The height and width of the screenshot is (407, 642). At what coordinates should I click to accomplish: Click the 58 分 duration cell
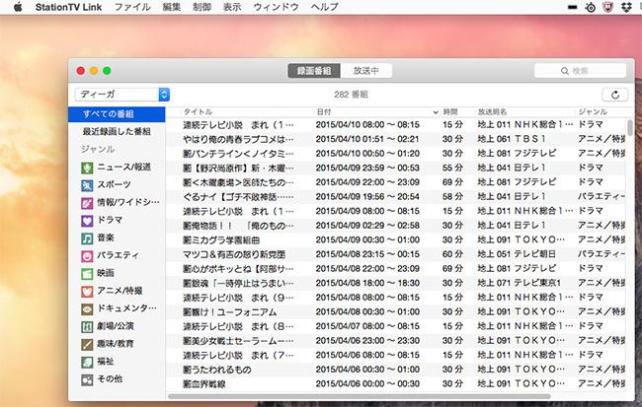tap(452, 197)
